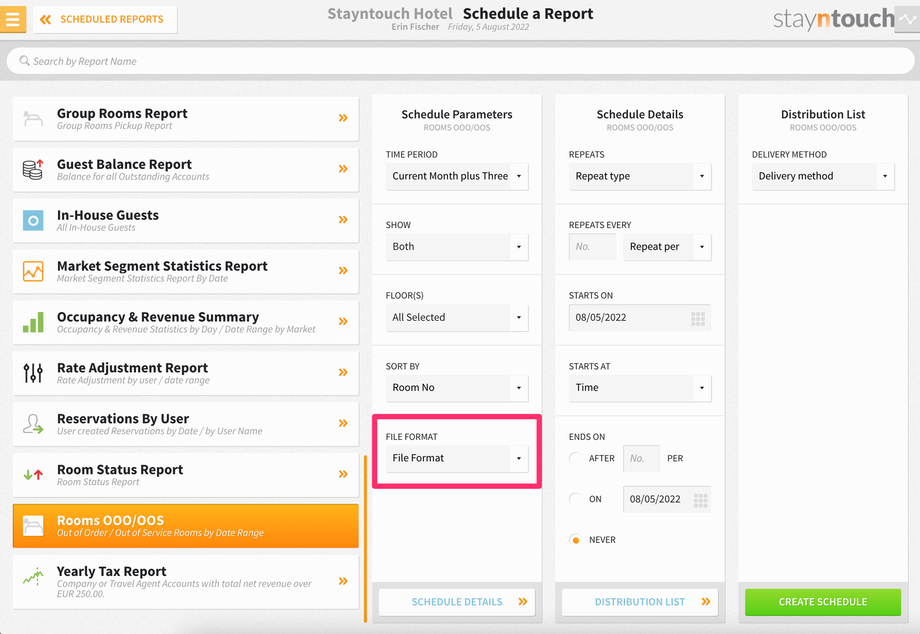
Task: Click the Group Rooms Report bed icon
Action: click(x=33, y=118)
